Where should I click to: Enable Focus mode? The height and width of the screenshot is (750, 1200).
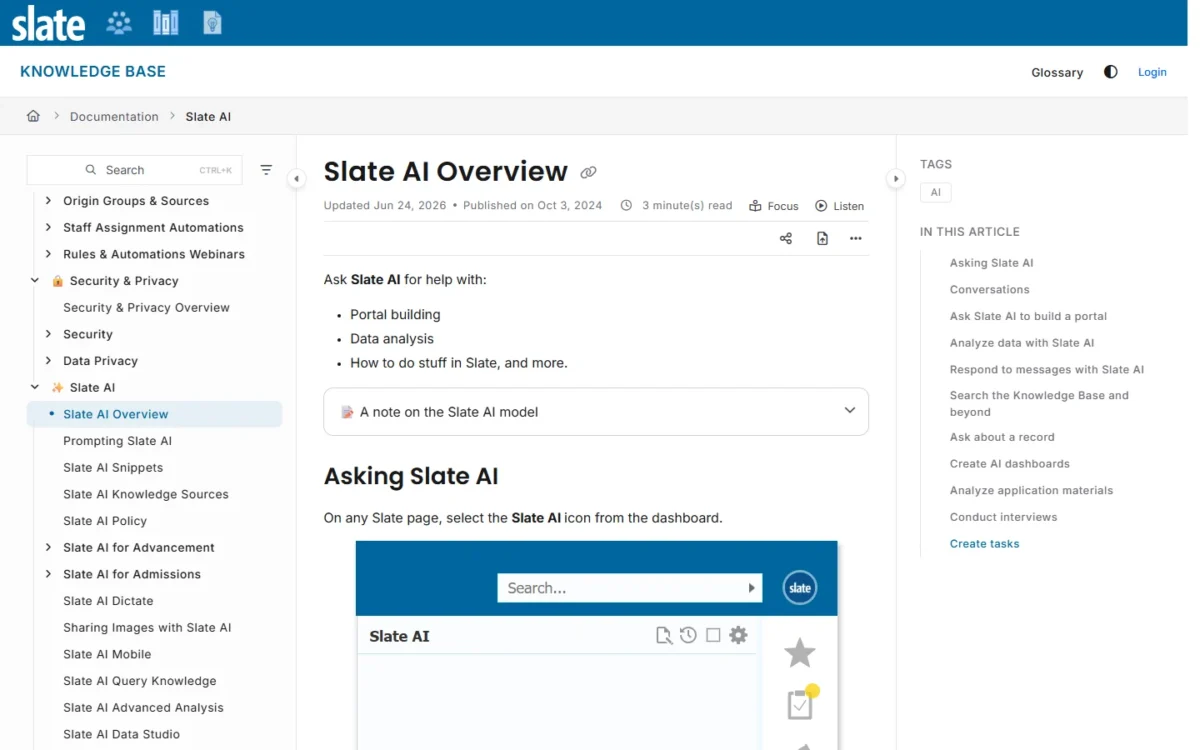[774, 206]
